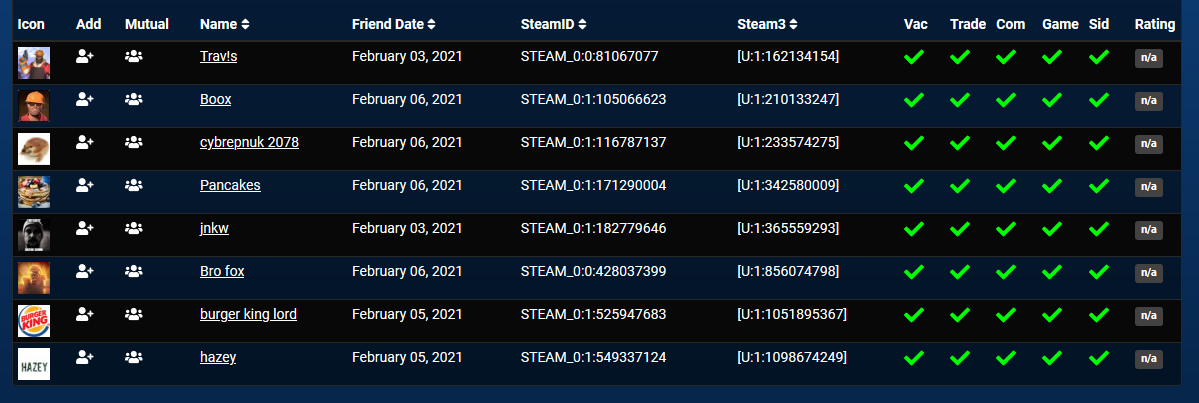Click add friend icon for Trav!s
1199x403 pixels.
coord(85,57)
